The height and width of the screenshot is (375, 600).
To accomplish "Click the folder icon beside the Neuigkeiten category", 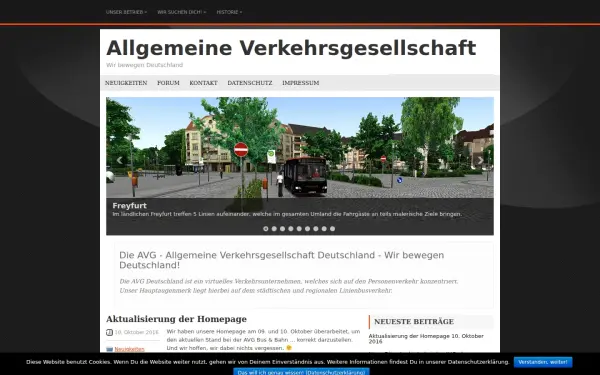I will pos(109,349).
